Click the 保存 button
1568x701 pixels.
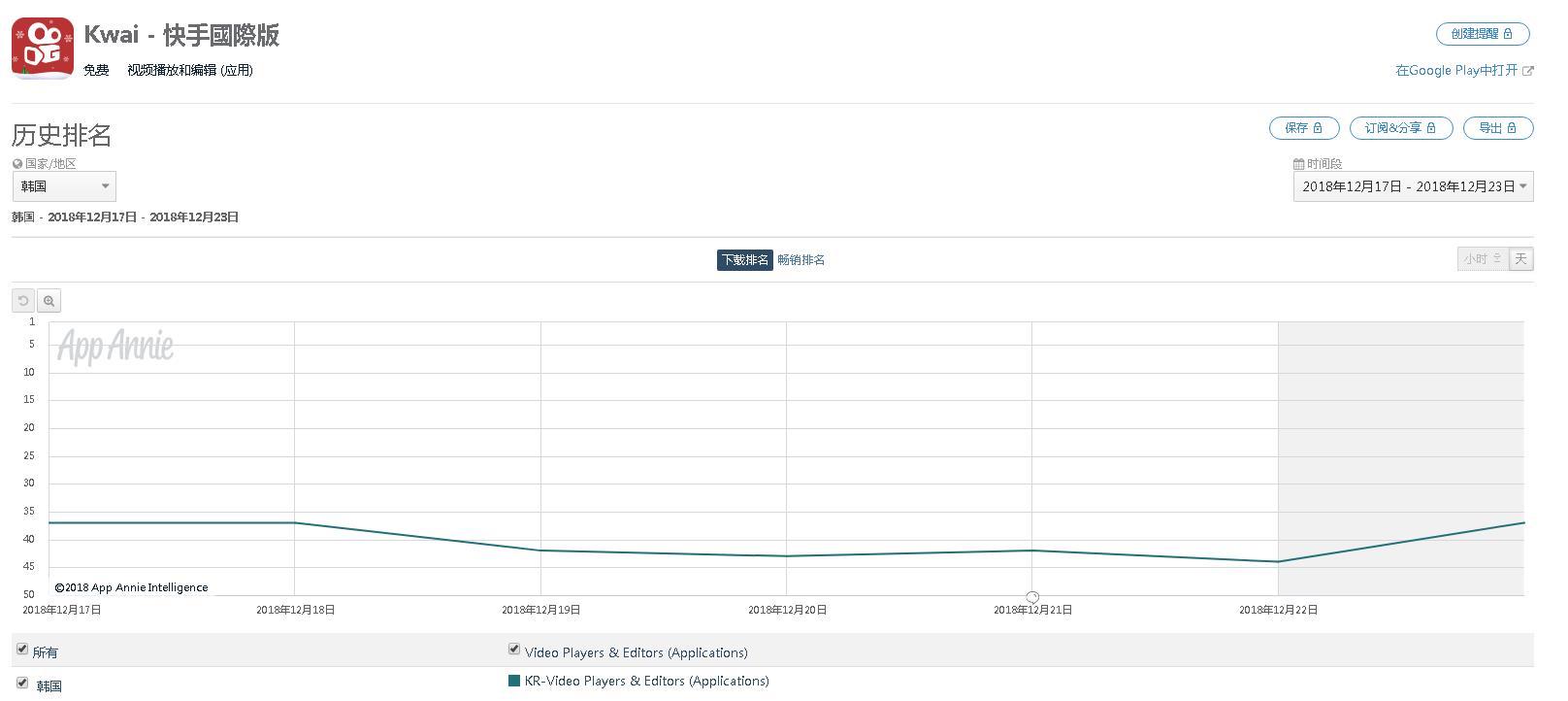[x=1304, y=128]
